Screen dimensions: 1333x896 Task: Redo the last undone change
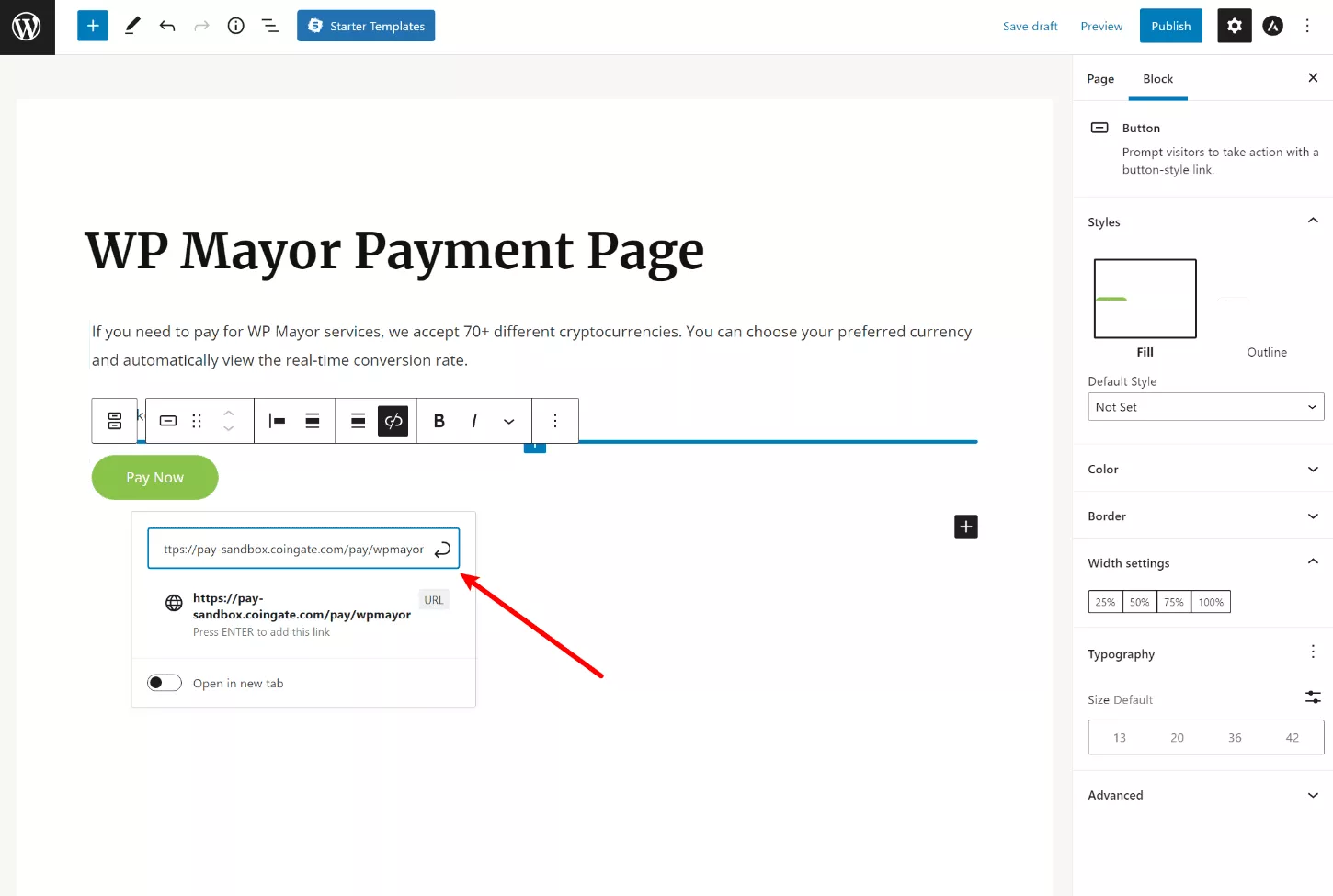201,26
